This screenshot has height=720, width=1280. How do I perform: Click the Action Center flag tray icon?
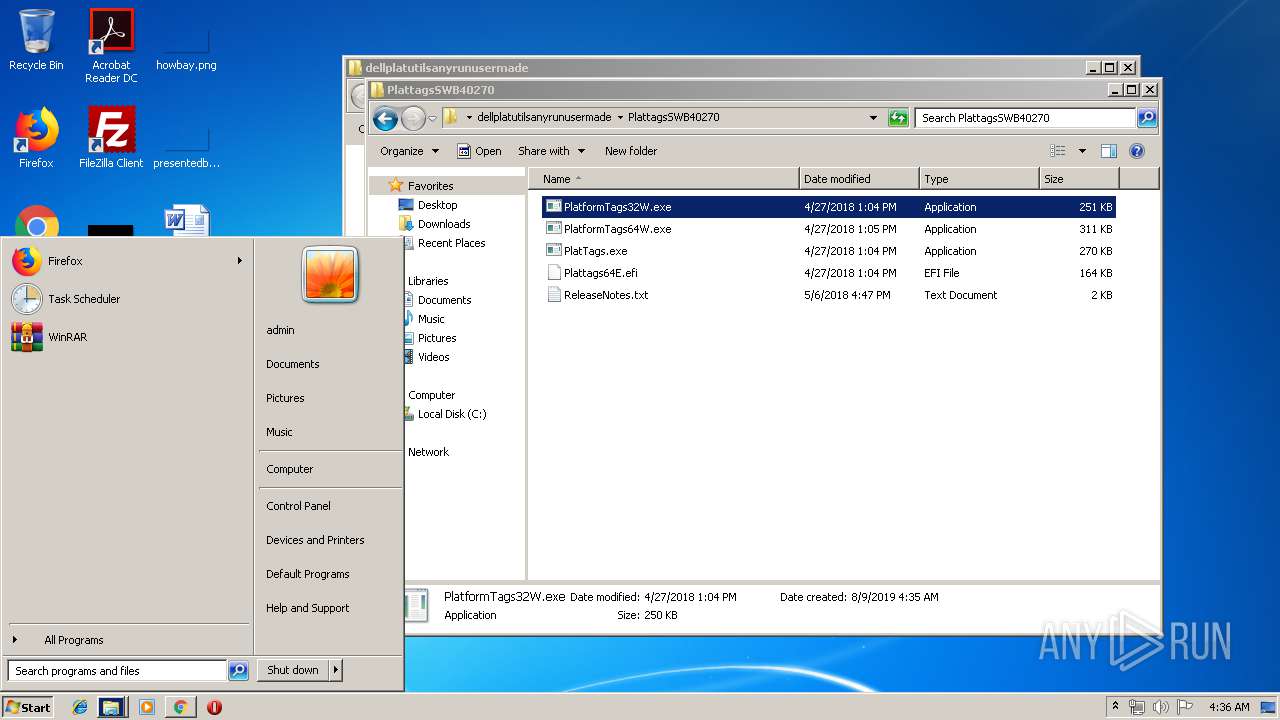[1185, 707]
